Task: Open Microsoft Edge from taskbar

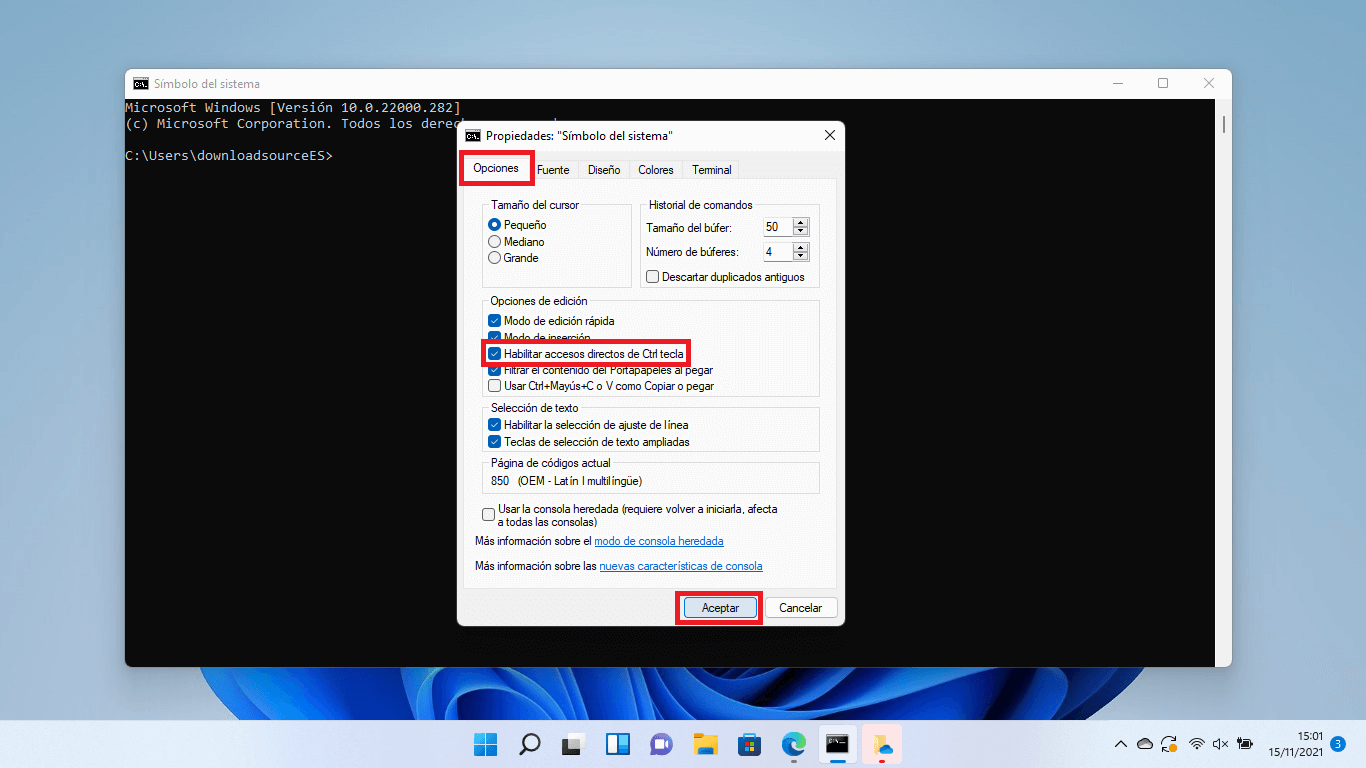Action: click(x=793, y=744)
